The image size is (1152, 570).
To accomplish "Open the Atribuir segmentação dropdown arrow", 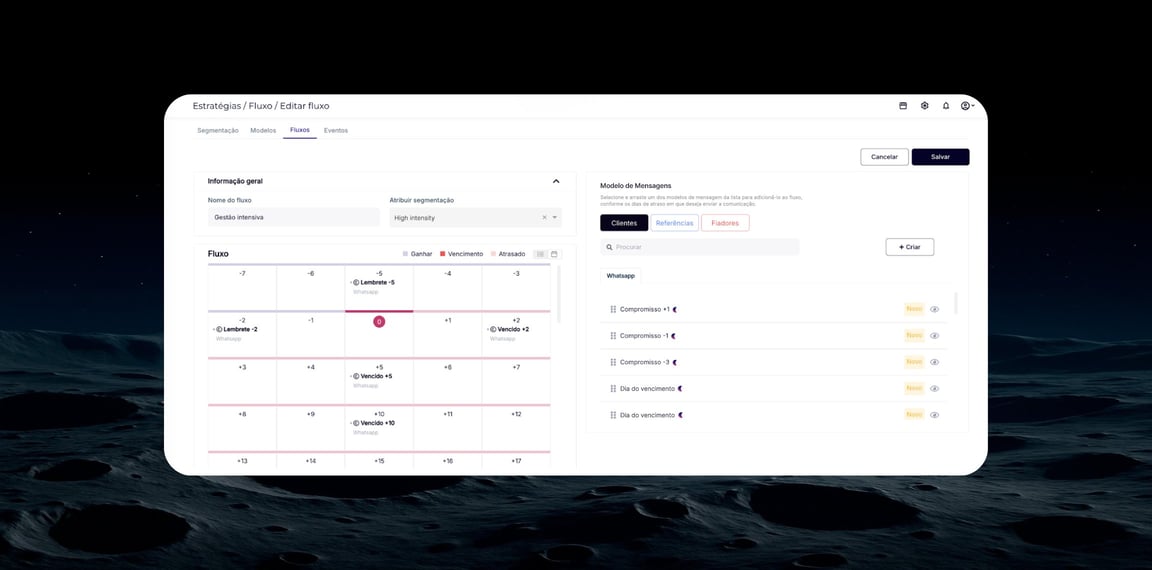I will 555,217.
